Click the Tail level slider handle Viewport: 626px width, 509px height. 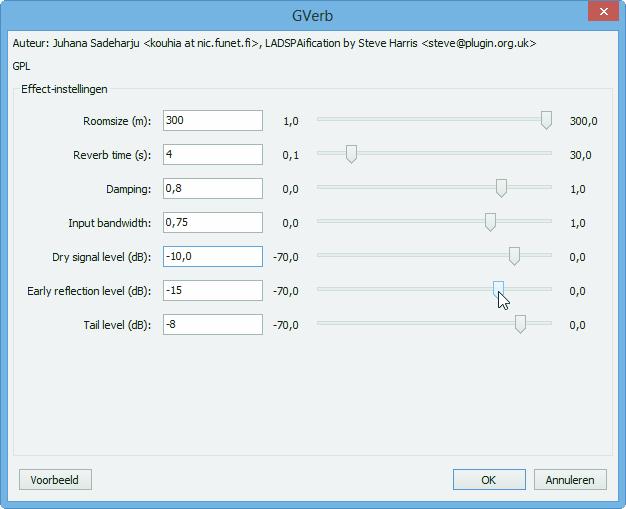520,324
